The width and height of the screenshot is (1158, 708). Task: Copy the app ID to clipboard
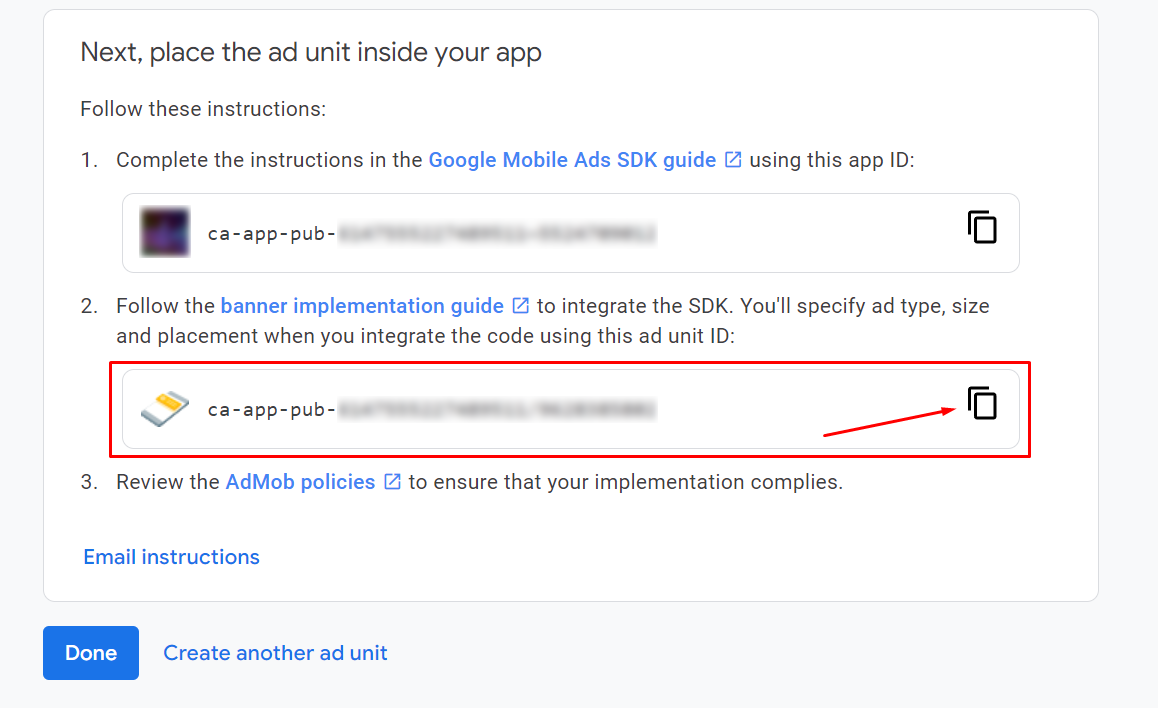coord(982,228)
